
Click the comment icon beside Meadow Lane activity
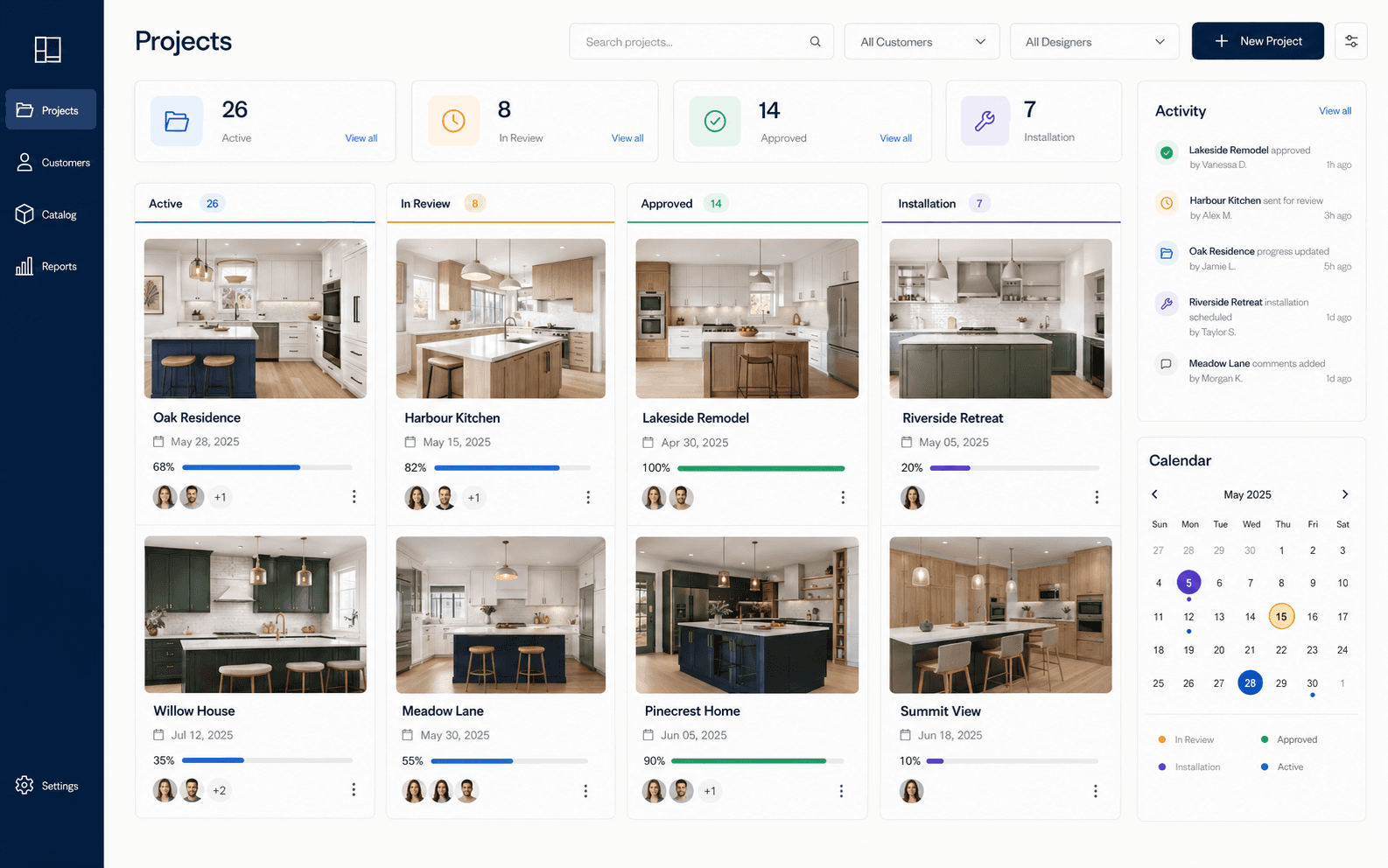click(x=1166, y=364)
